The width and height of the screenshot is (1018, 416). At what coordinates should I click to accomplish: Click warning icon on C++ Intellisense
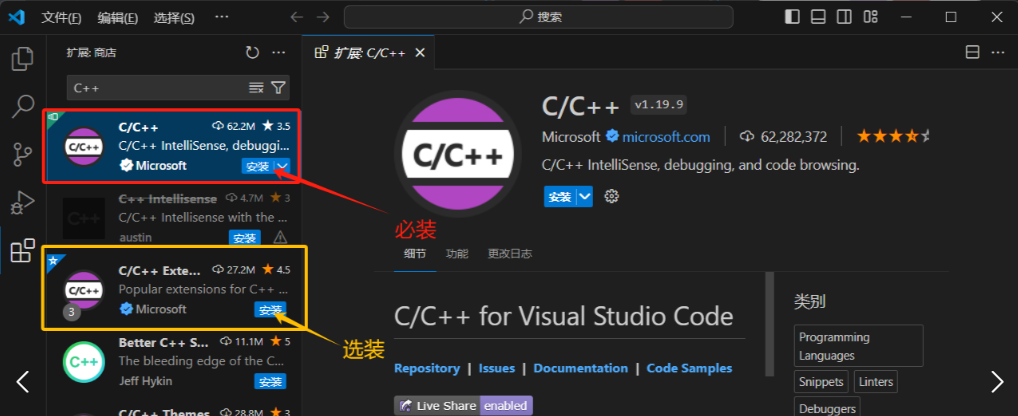coord(280,237)
